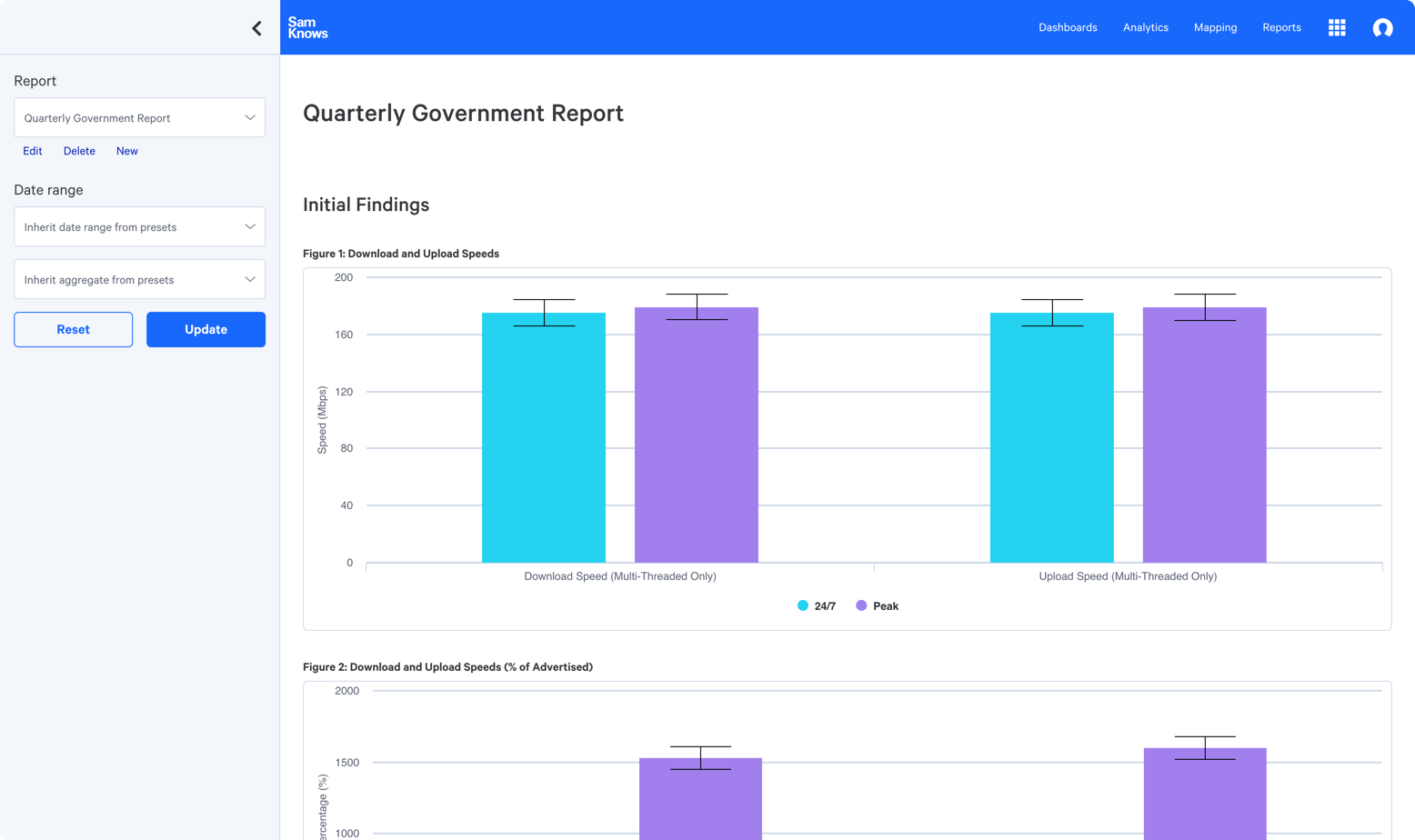Click the Reset button
Image resolution: width=1415 pixels, height=840 pixels.
click(73, 329)
